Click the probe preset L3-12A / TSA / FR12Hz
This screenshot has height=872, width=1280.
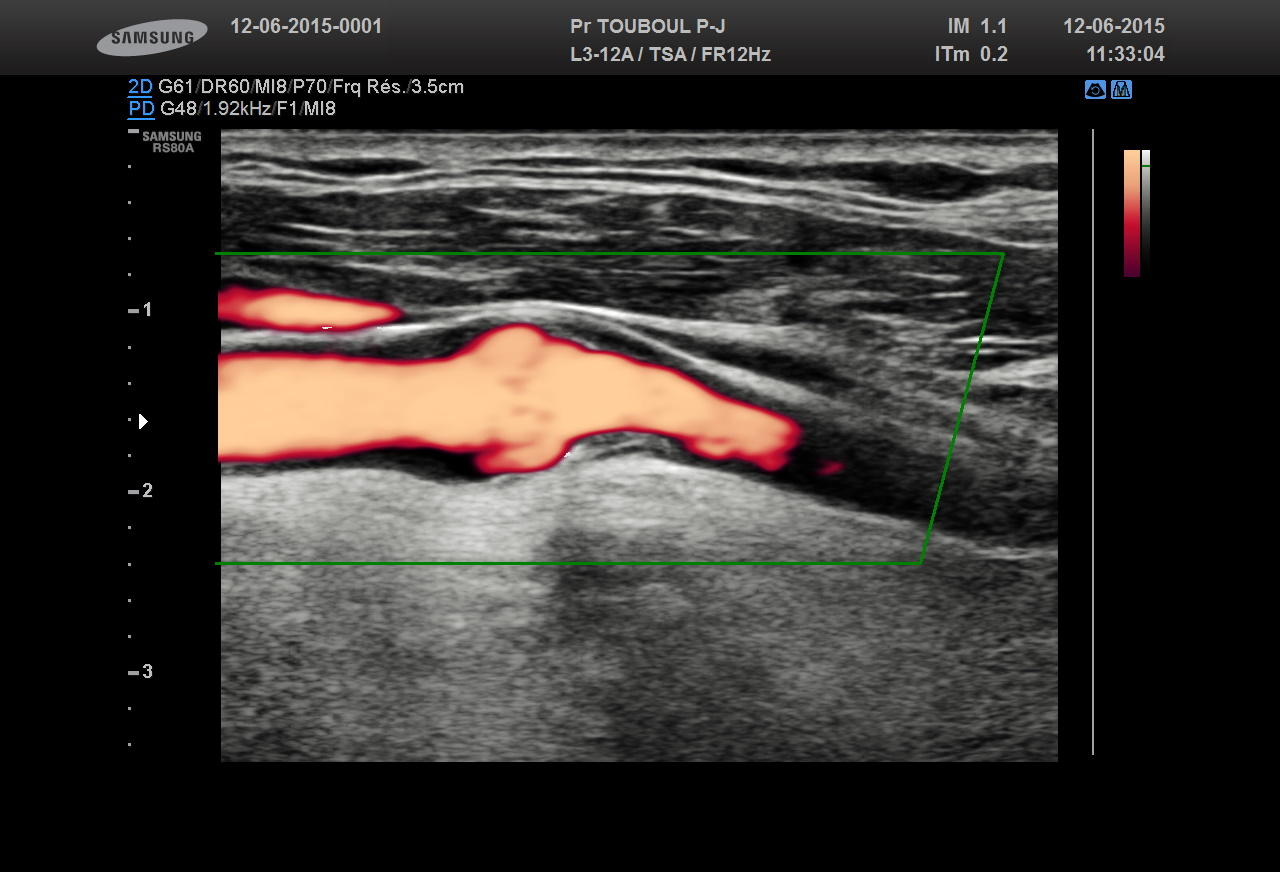tap(670, 55)
